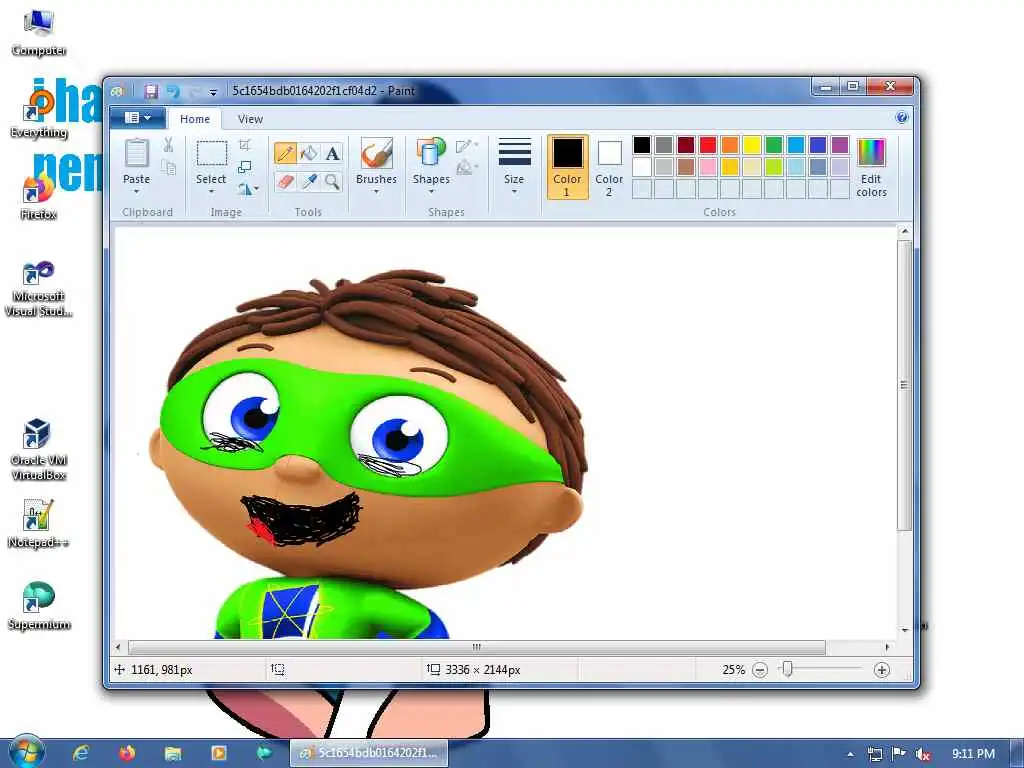Screen dimensions: 1024x768
Task: Select the Fill with color bucket
Action: pos(309,153)
